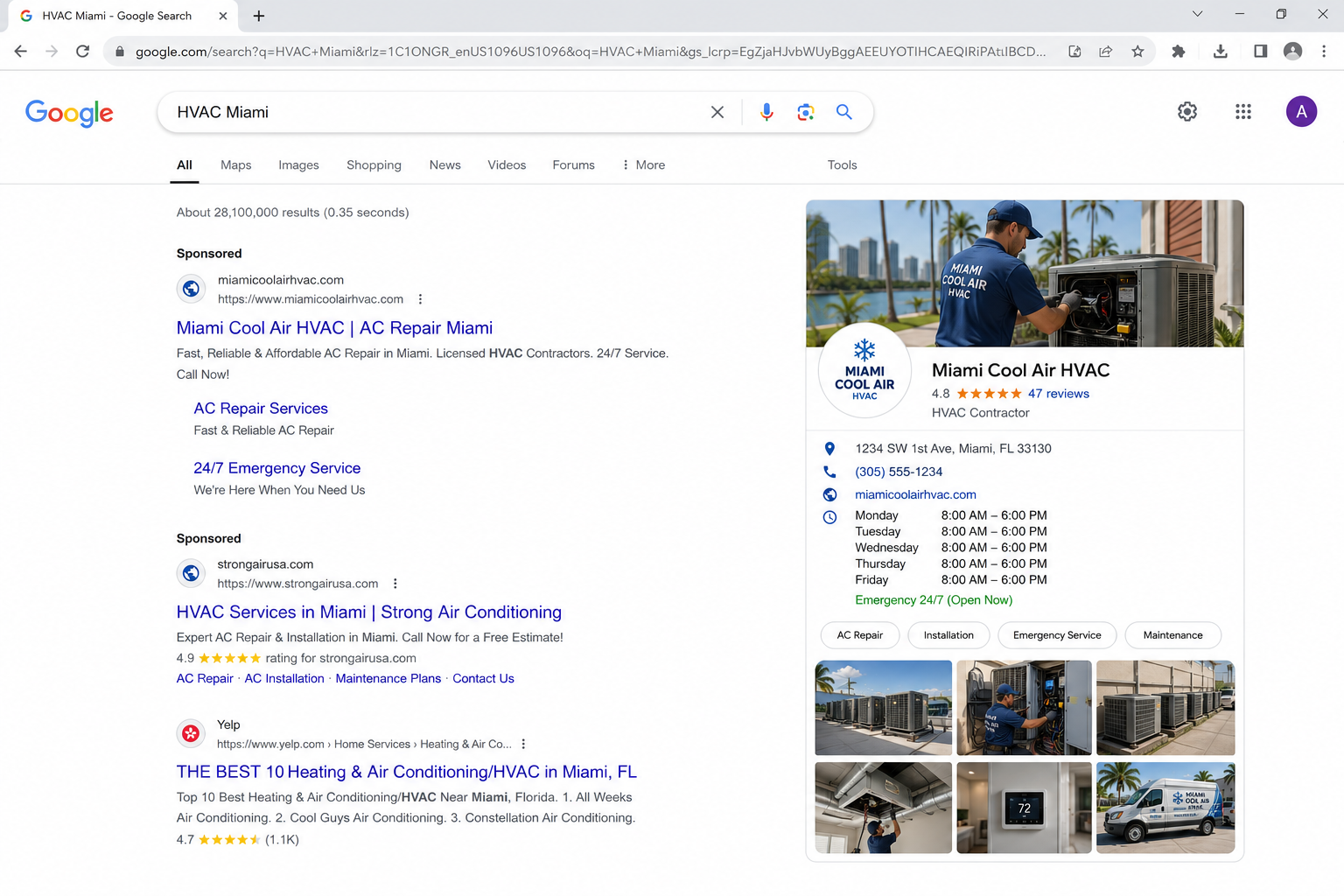The width and height of the screenshot is (1344, 896).
Task: Select the AC Repair chip
Action: click(x=860, y=635)
